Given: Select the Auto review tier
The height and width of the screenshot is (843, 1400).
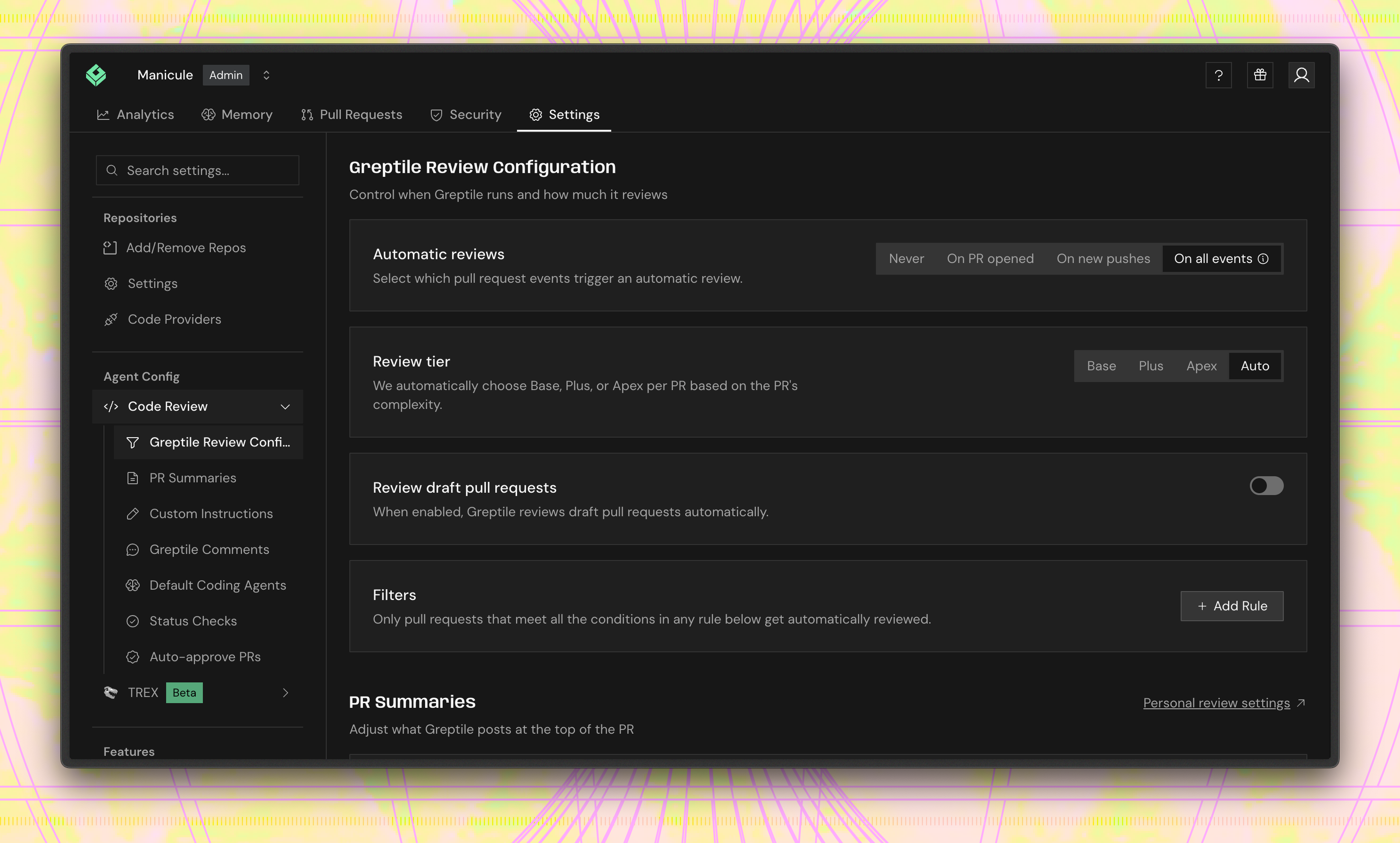Looking at the screenshot, I should pos(1254,366).
